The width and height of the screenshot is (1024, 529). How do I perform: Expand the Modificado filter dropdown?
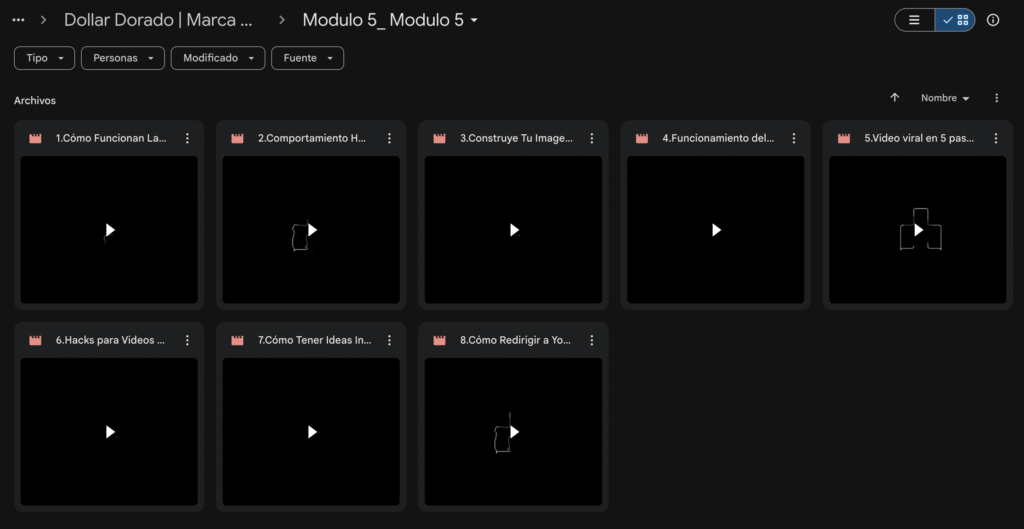[218, 58]
